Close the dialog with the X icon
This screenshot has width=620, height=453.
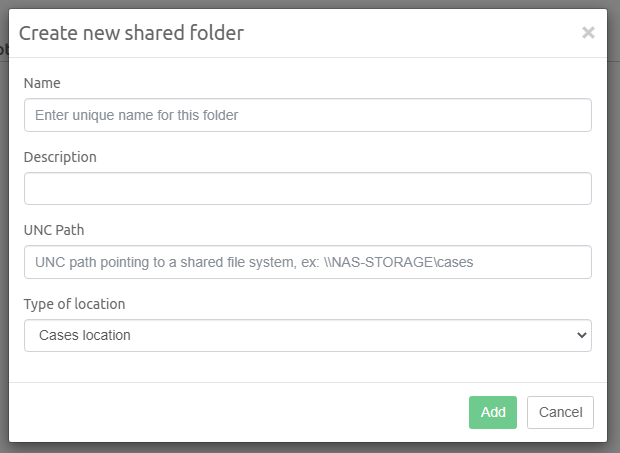click(588, 33)
